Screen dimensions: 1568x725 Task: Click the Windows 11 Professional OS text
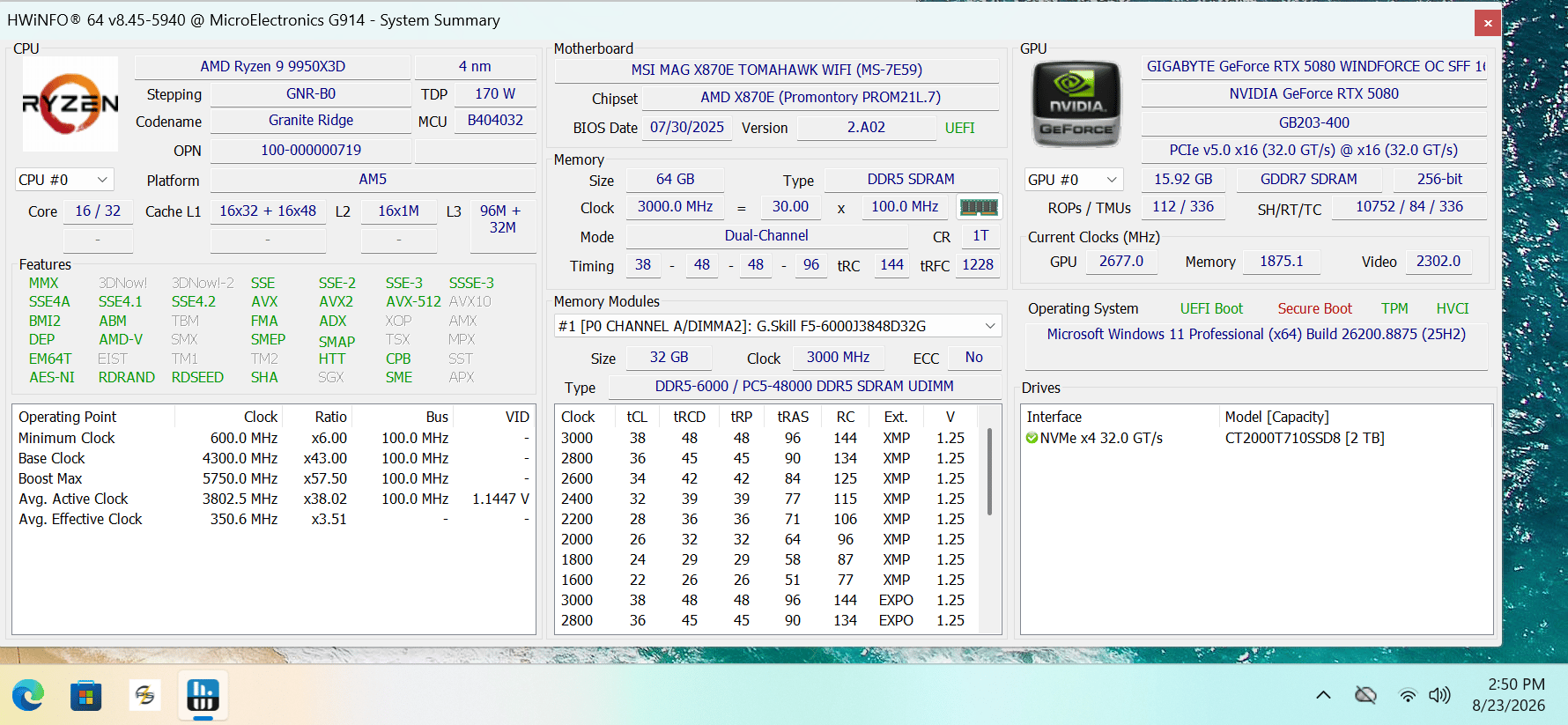tap(1256, 335)
